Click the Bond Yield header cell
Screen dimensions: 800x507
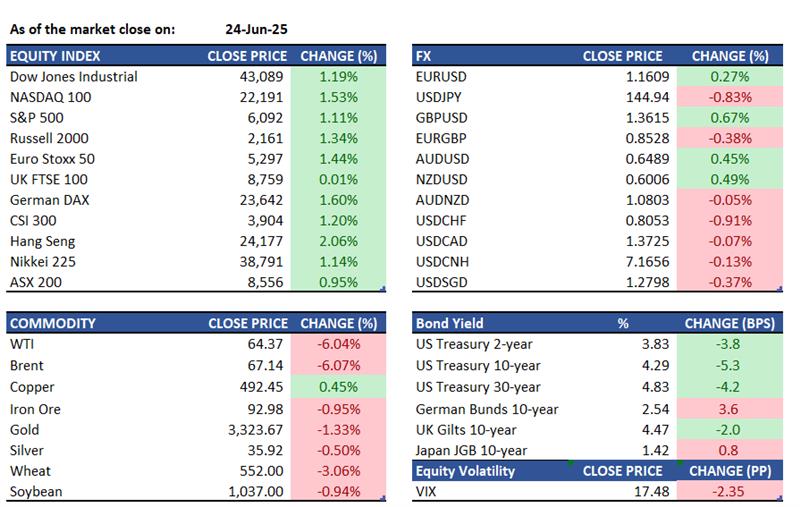[448, 324]
